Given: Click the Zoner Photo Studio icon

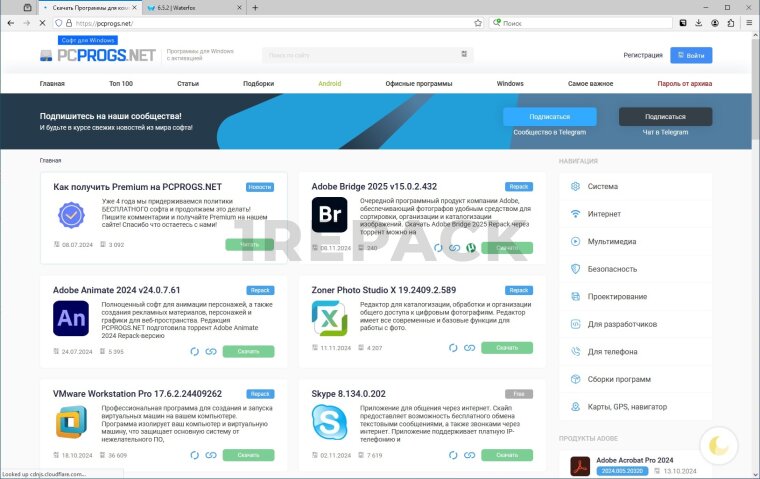Looking at the screenshot, I should 329,319.
